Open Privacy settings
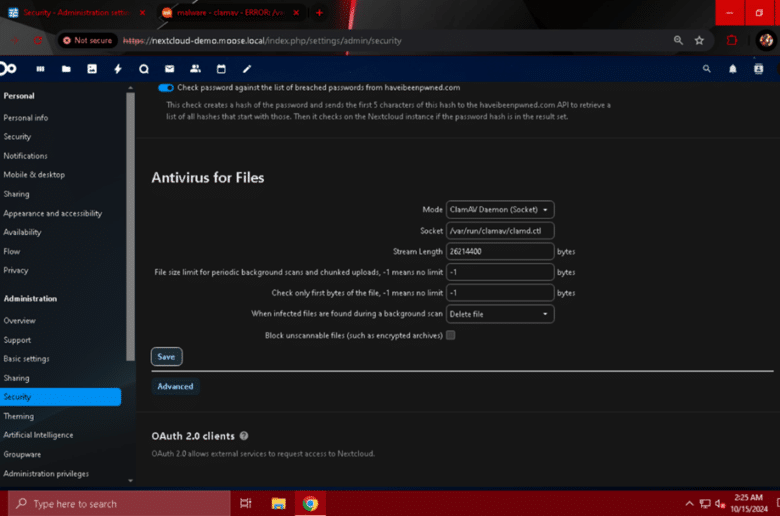This screenshot has height=516, width=780. (x=16, y=270)
